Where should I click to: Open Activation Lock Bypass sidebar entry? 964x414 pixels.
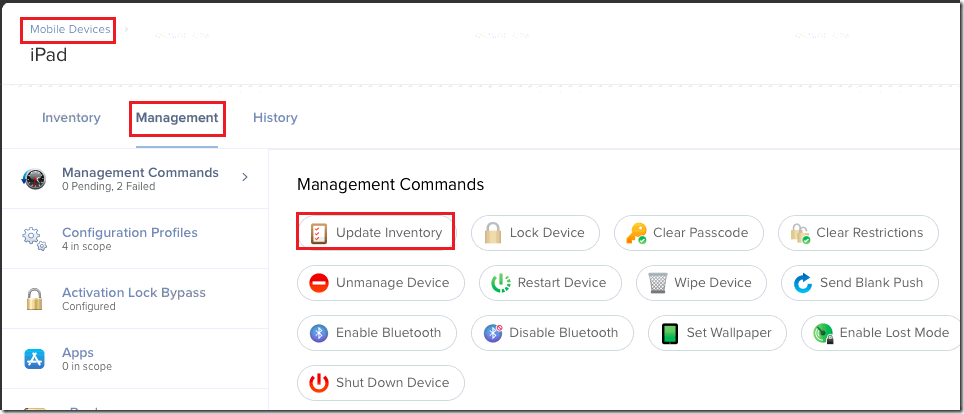(135, 299)
